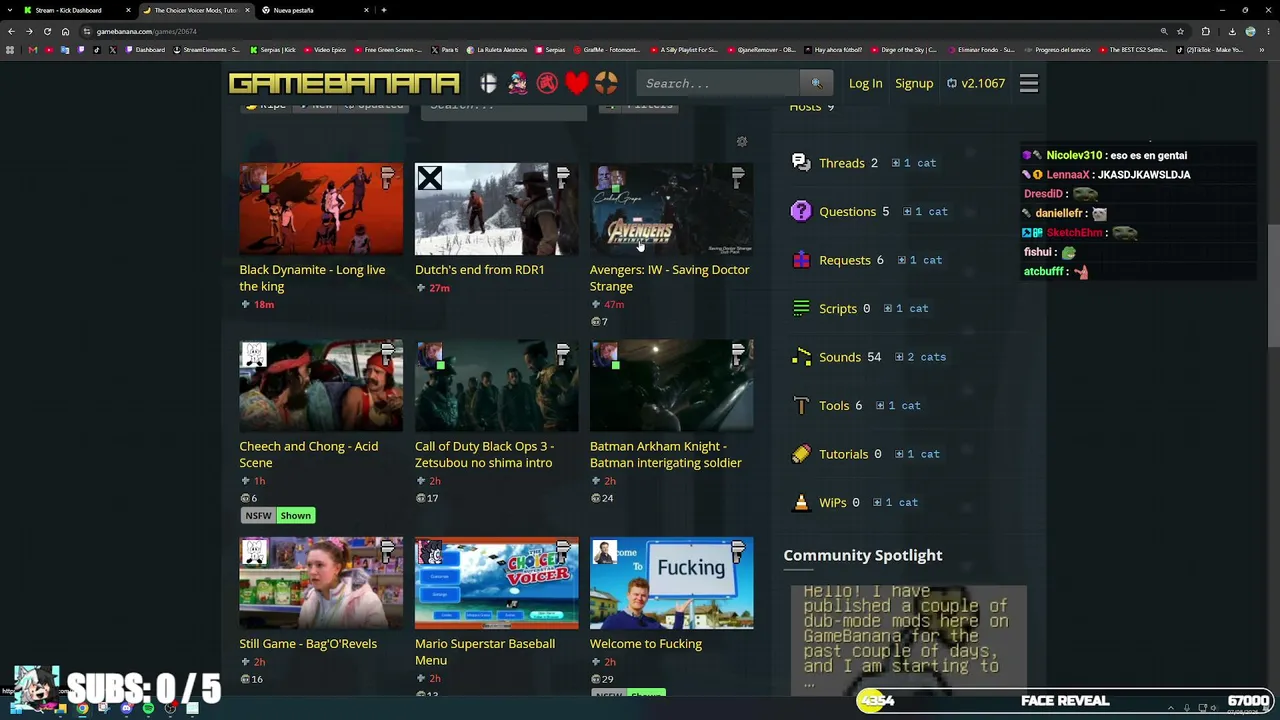This screenshot has width=1280, height=720.
Task: Open the Tutorials section
Action: click(844, 454)
